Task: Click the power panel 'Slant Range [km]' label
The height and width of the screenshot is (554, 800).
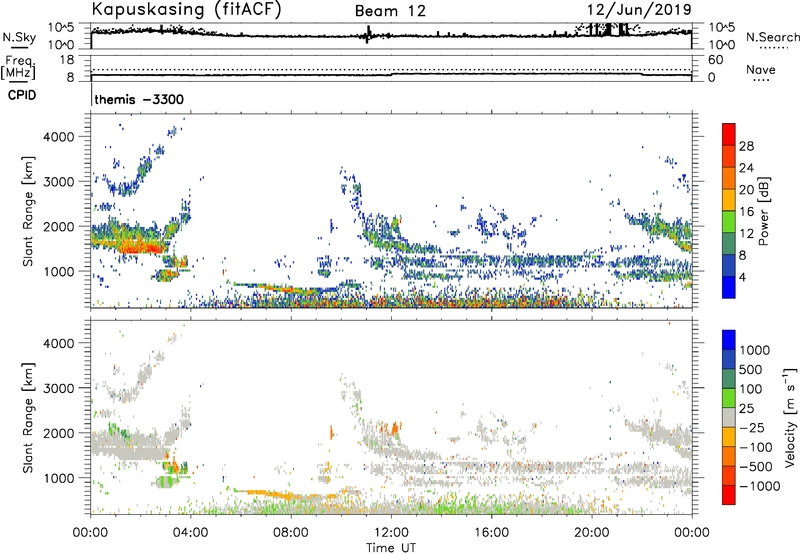Action: 28,211
